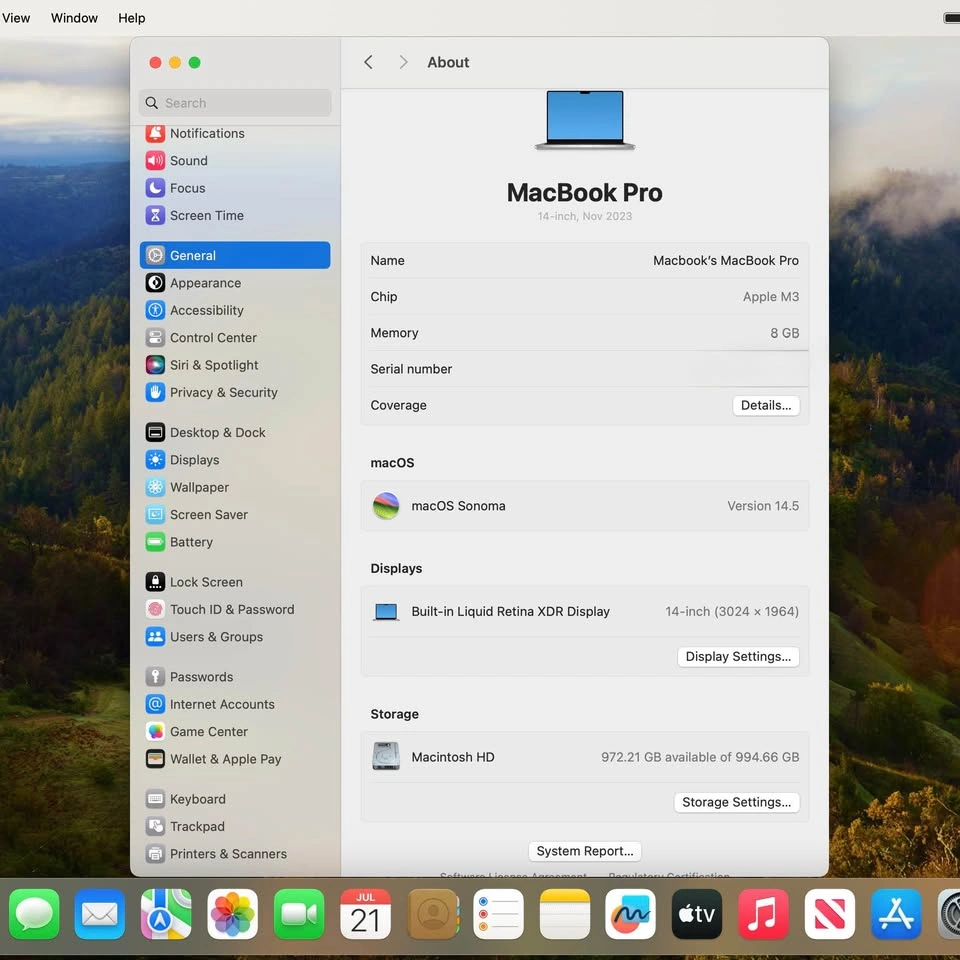Open Music from the Dock
Viewport: 960px width, 960px height.
click(x=763, y=914)
